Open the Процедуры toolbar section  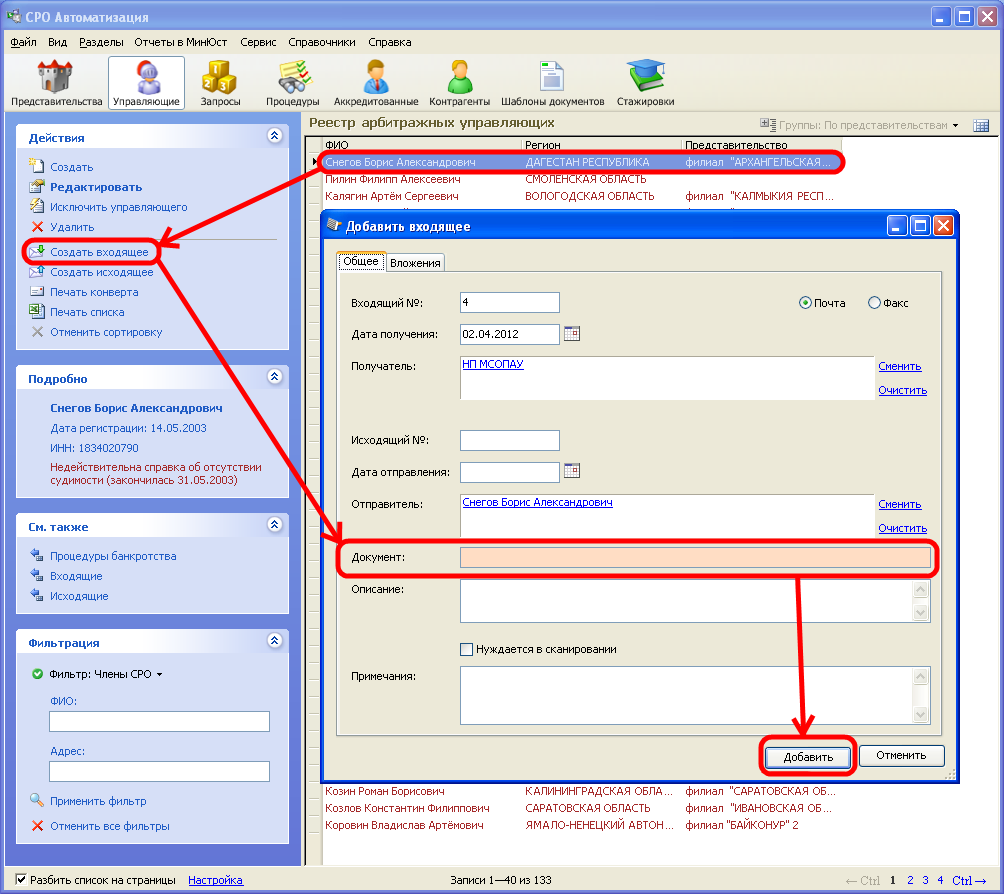(292, 83)
